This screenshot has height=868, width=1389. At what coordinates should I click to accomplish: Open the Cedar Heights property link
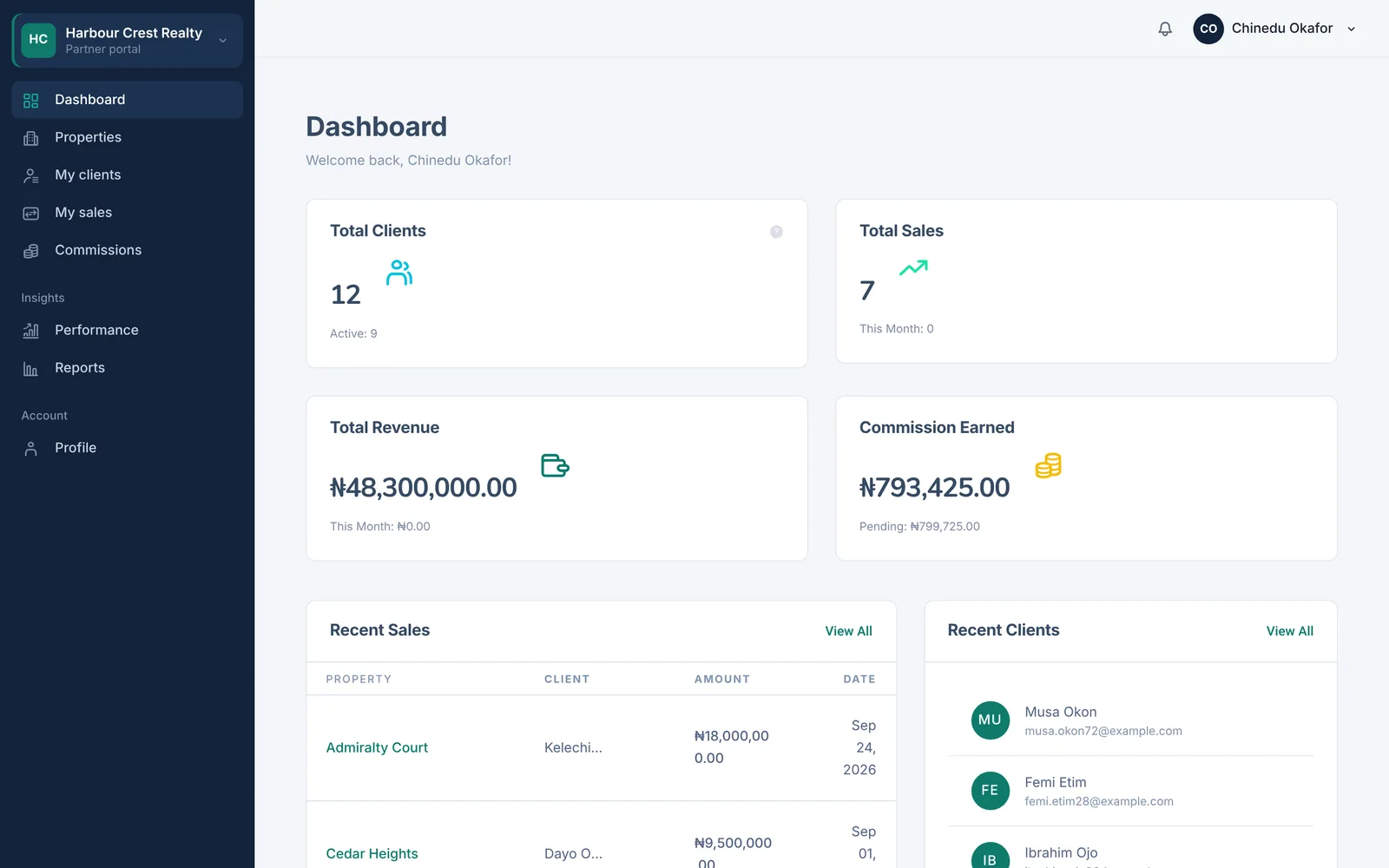pos(372,853)
